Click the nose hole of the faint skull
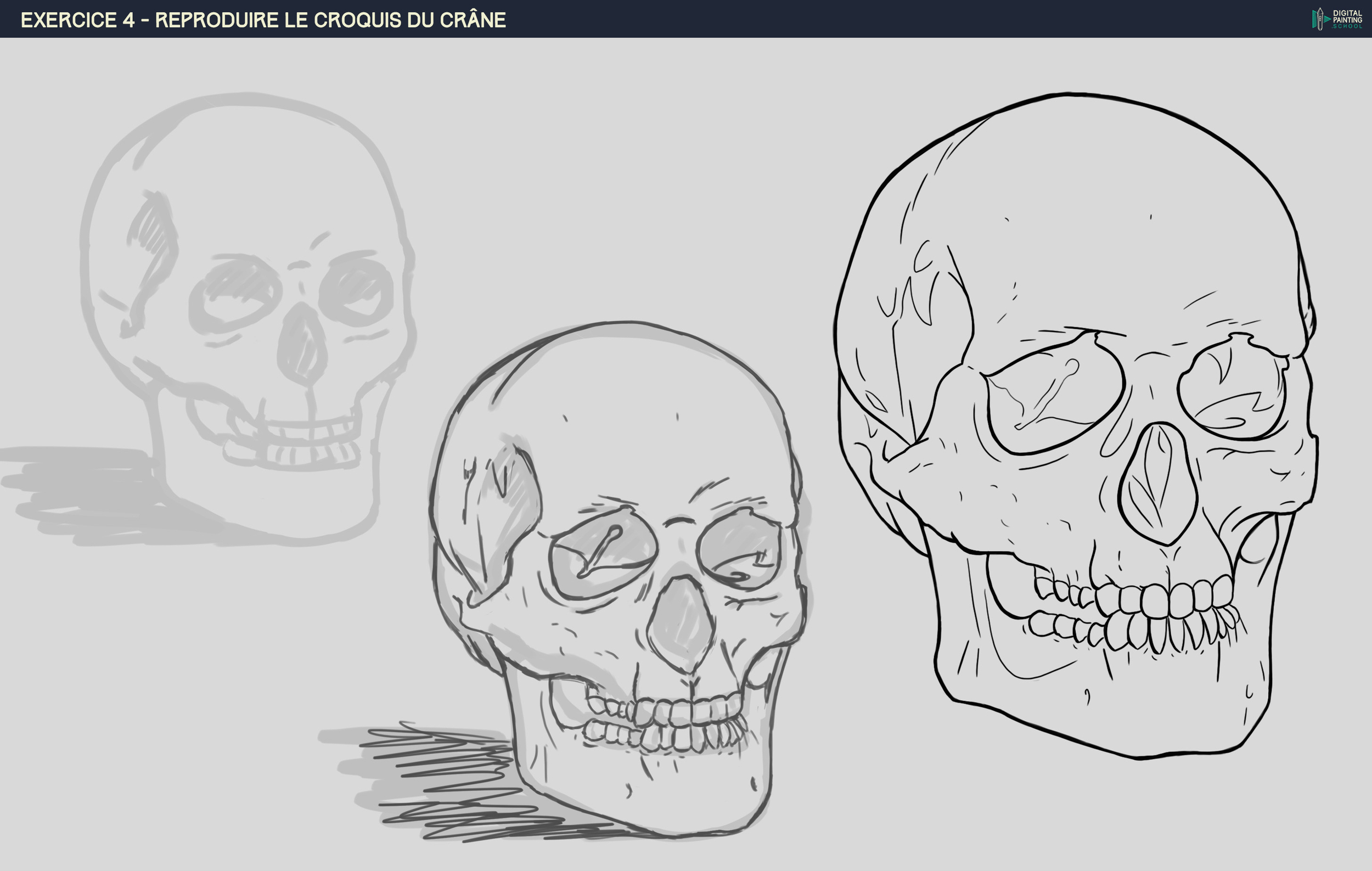The width and height of the screenshot is (1372, 871). (302, 345)
